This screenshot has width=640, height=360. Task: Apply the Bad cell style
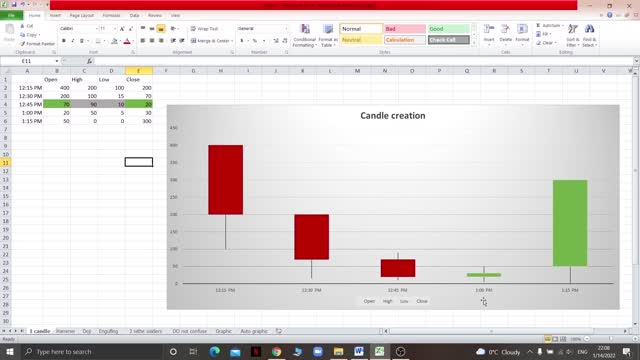(x=404, y=29)
